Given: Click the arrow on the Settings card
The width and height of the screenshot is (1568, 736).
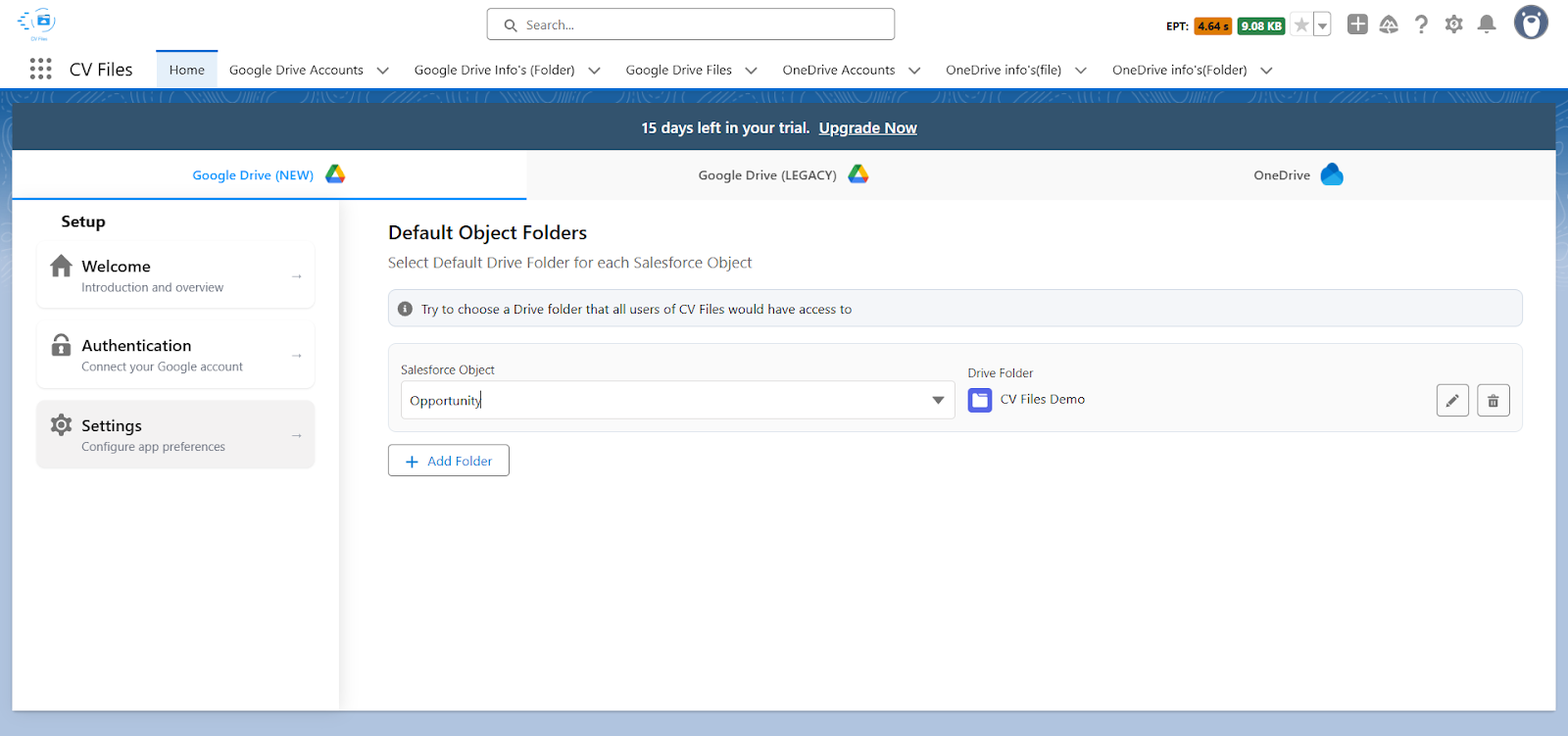Looking at the screenshot, I should pyautogui.click(x=296, y=435).
